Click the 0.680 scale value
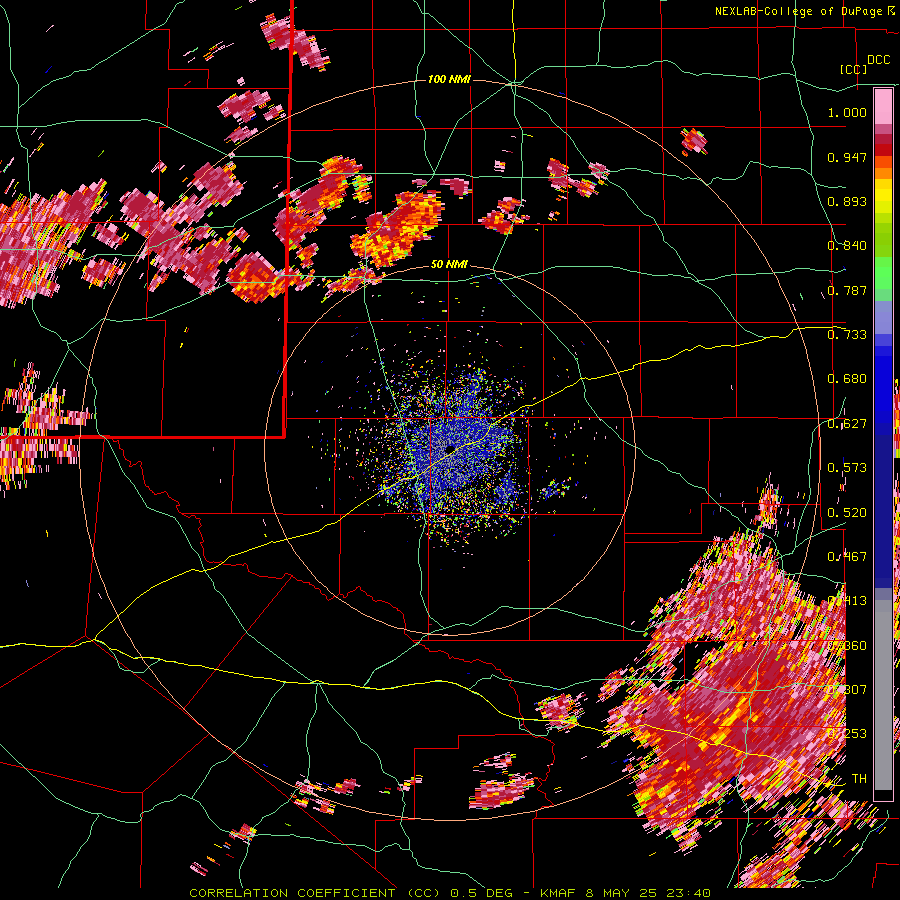900x900 pixels. point(847,379)
